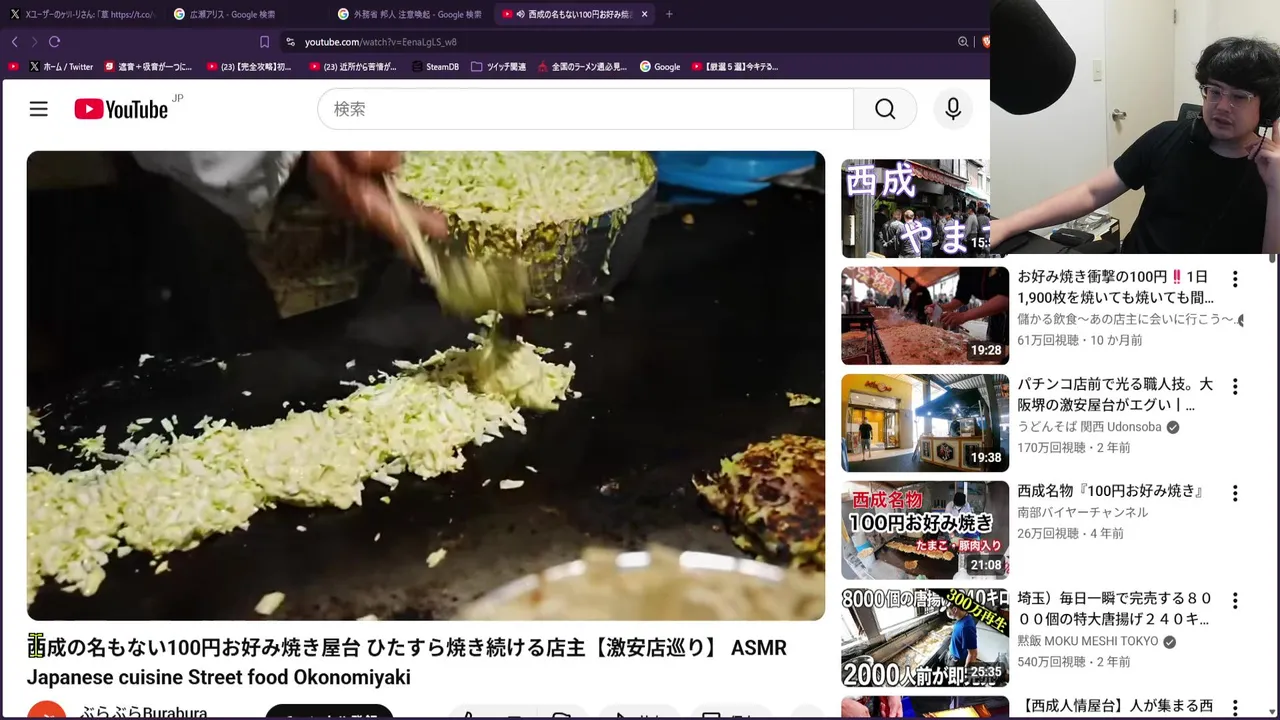Open the 21:08 西成名物 thumbnail
Screen dimensions: 1280x720
[x=925, y=530]
